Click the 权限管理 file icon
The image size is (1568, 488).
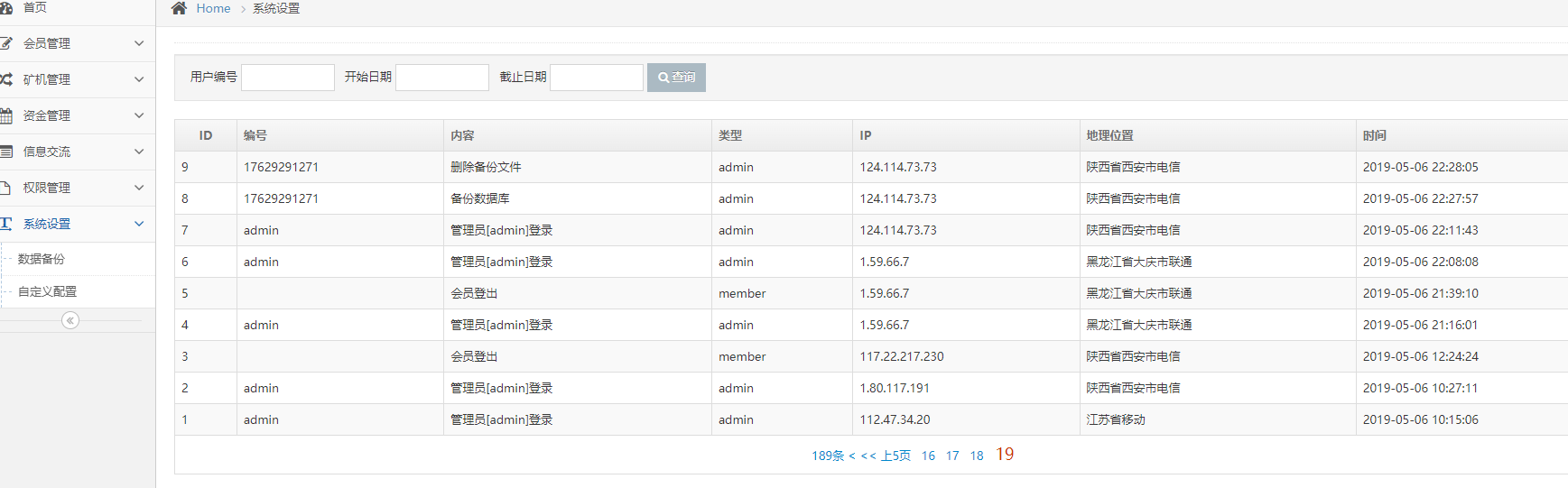click(5, 188)
